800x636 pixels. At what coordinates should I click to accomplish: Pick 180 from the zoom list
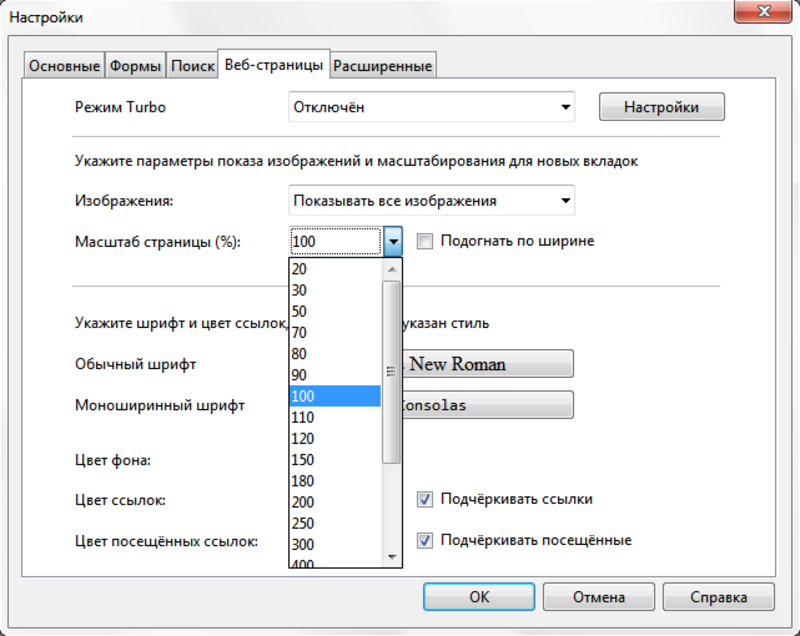coord(335,481)
